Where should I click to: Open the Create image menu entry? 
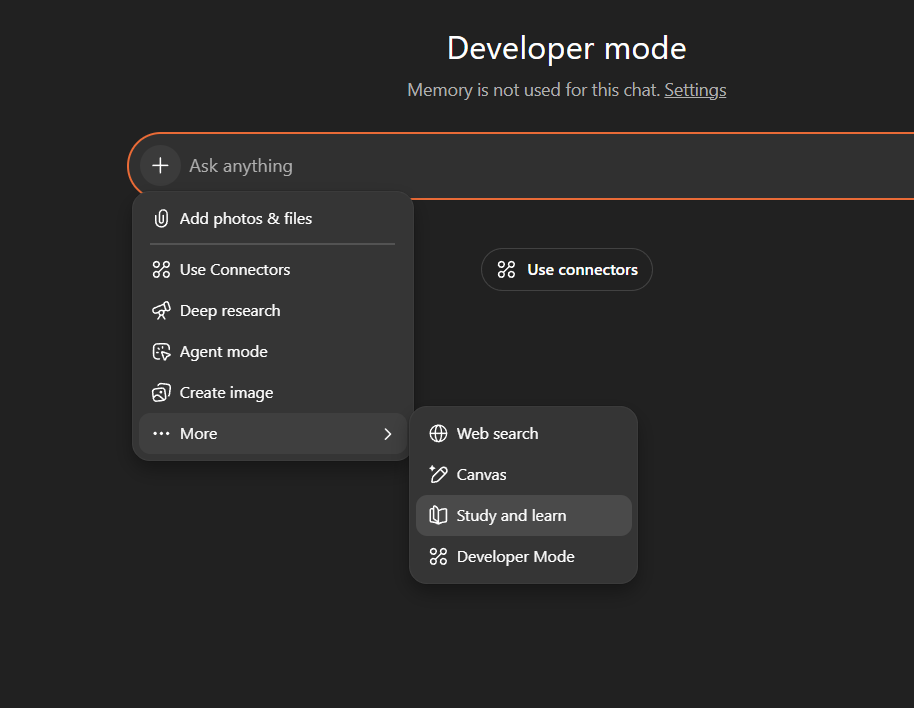point(225,392)
